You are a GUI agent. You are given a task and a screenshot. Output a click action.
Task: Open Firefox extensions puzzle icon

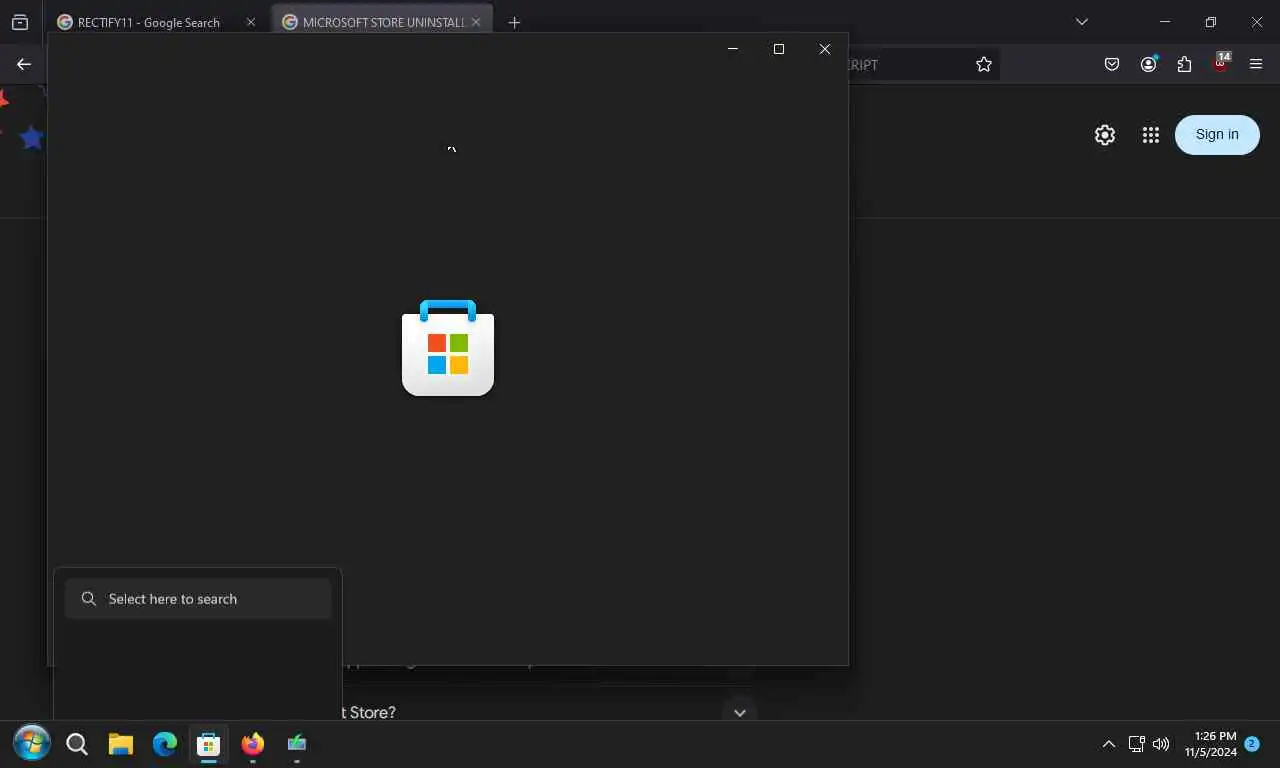coord(1184,64)
